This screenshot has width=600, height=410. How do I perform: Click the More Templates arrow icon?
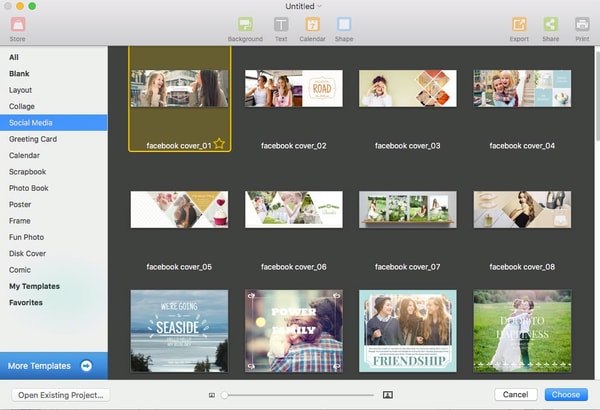86,366
